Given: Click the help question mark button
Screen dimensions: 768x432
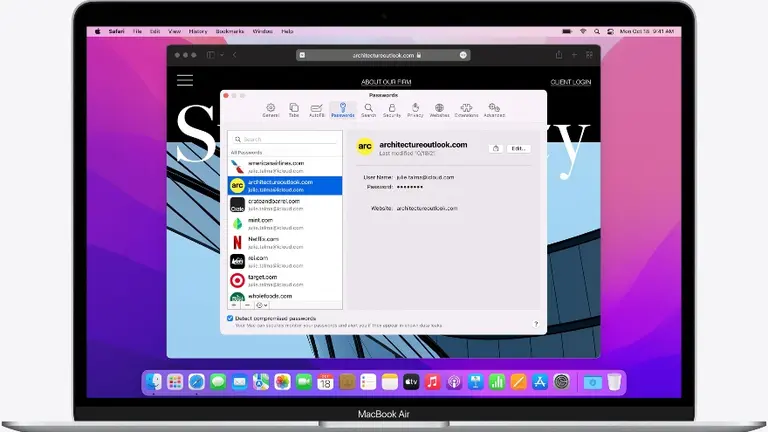Looking at the screenshot, I should 536,324.
